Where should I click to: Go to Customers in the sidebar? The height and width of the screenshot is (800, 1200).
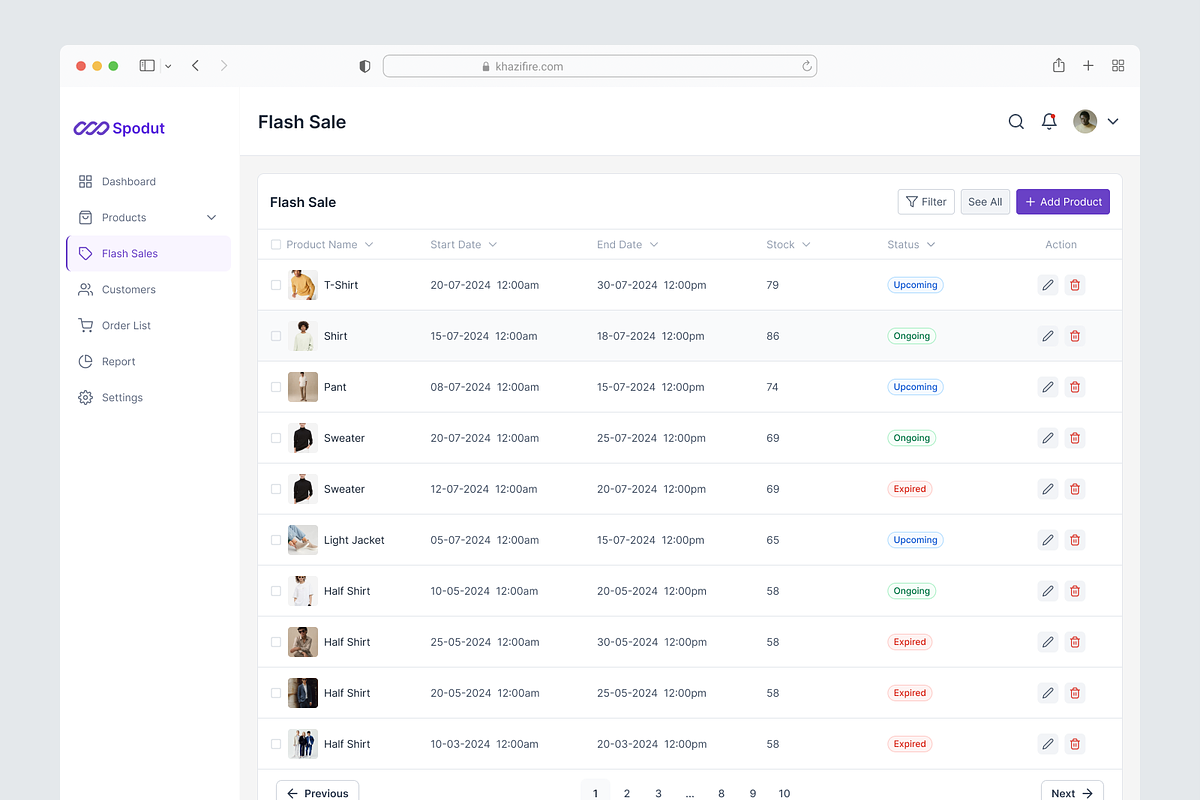(148, 290)
